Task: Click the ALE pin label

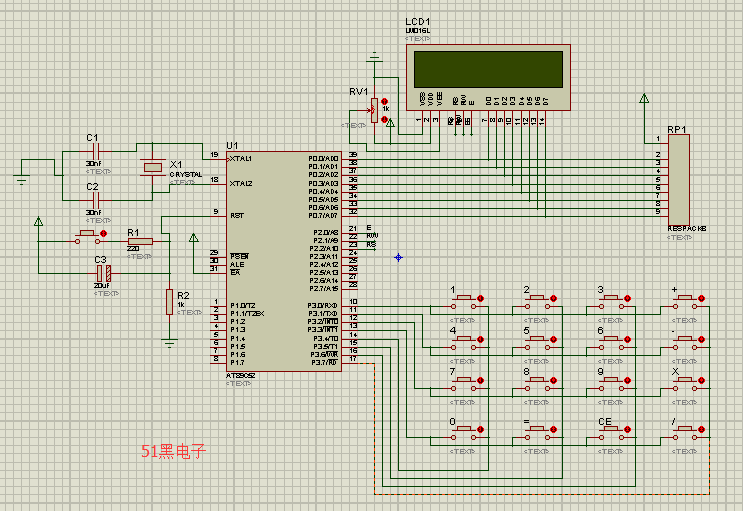Action: click(x=237, y=265)
